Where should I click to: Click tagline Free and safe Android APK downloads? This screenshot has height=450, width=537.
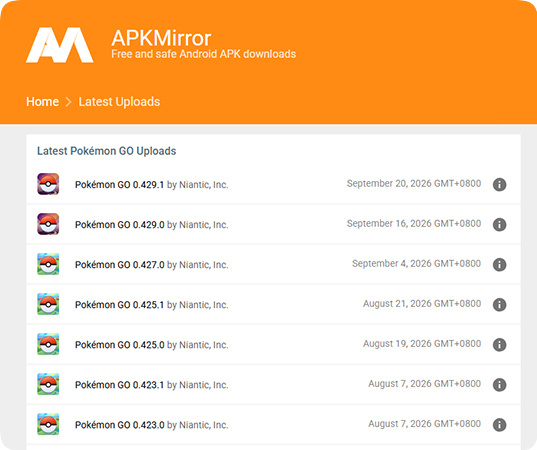tap(204, 54)
